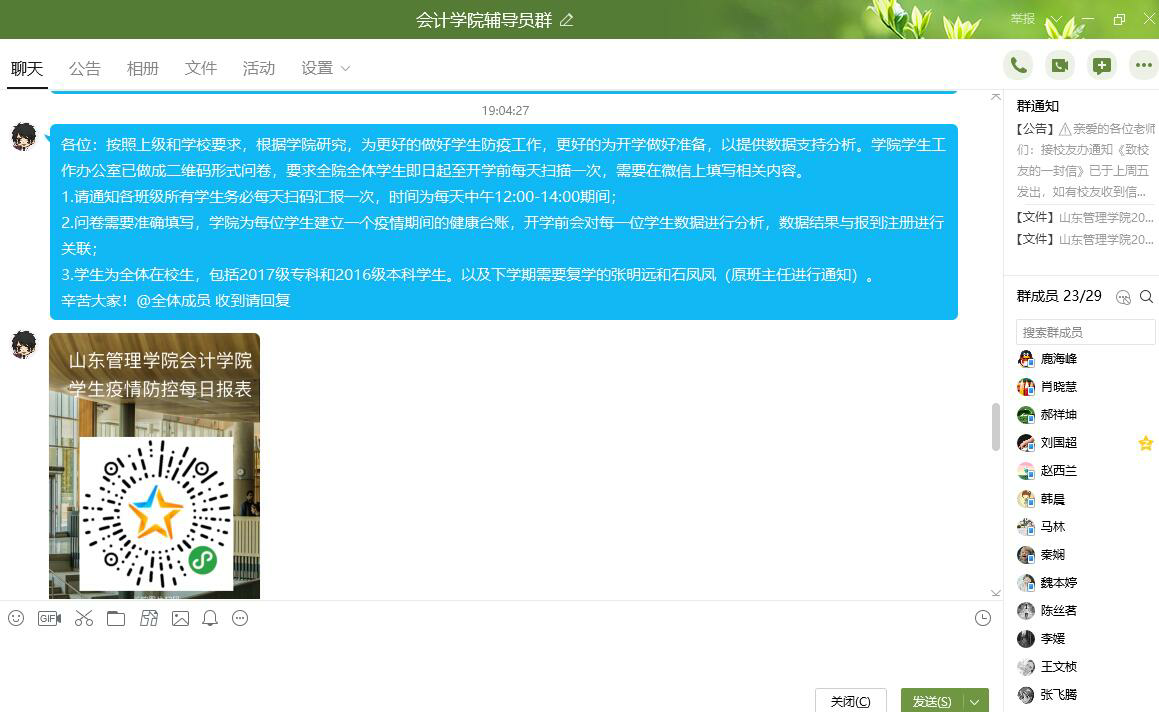Click the chat scroll down arrow
This screenshot has height=712, width=1159.
(x=996, y=593)
